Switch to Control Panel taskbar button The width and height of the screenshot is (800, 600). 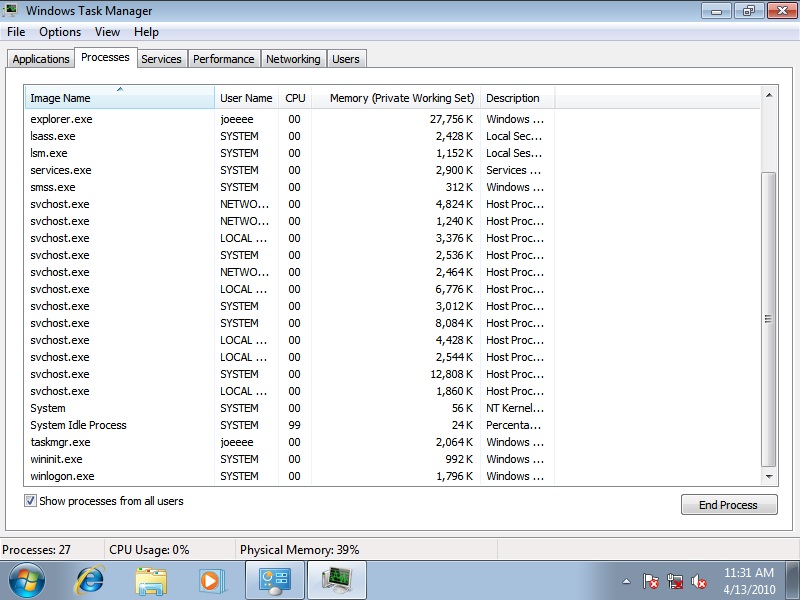[x=275, y=580]
